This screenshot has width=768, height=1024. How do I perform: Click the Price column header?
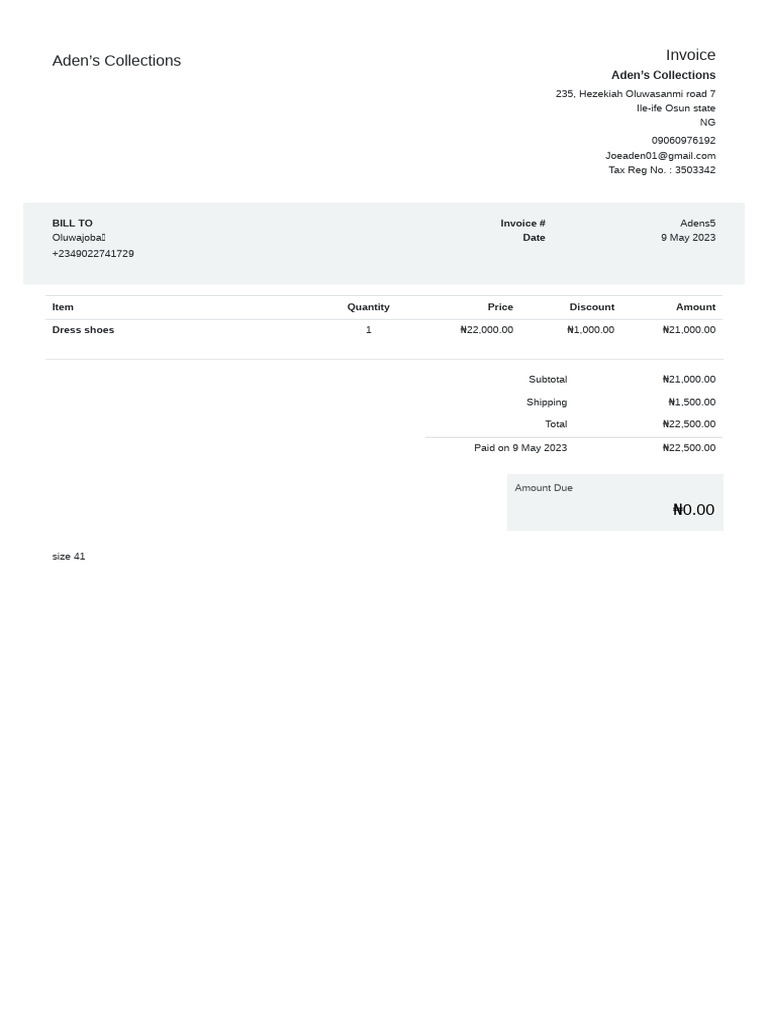[x=500, y=307]
